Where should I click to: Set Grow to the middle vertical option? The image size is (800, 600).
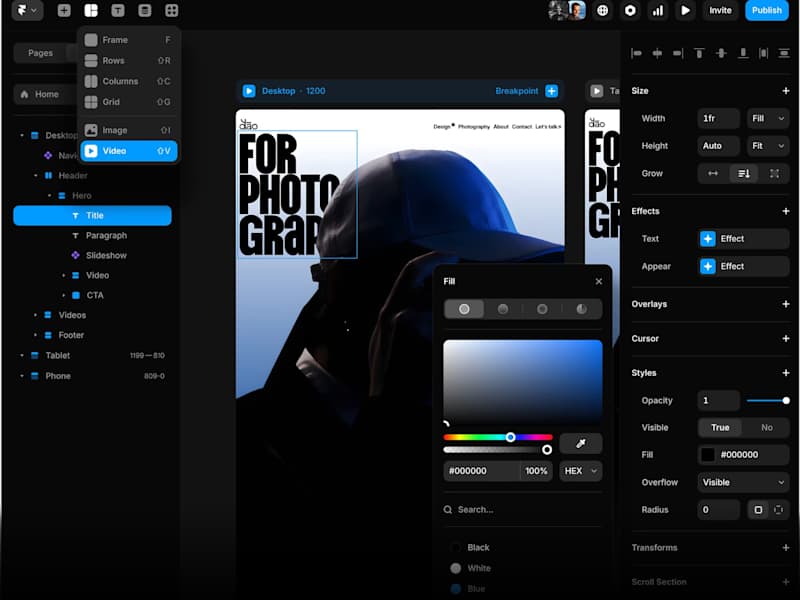[743, 173]
